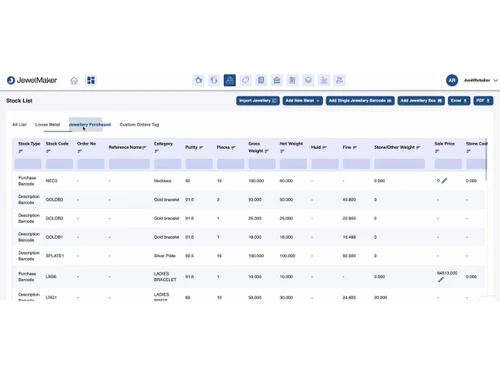500x375 pixels.
Task: Select stock code GOLDB3 cell
Action: (x=54, y=199)
